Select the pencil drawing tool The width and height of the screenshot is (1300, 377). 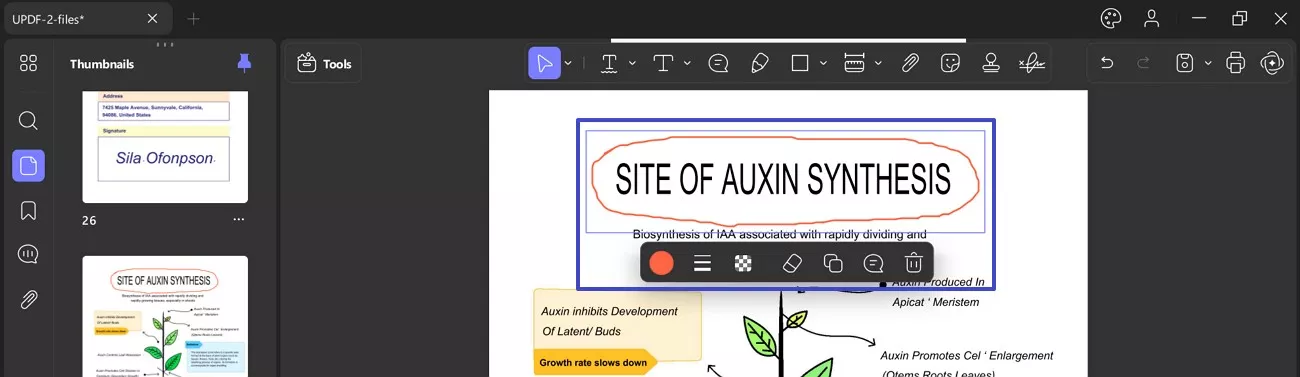[759, 63]
